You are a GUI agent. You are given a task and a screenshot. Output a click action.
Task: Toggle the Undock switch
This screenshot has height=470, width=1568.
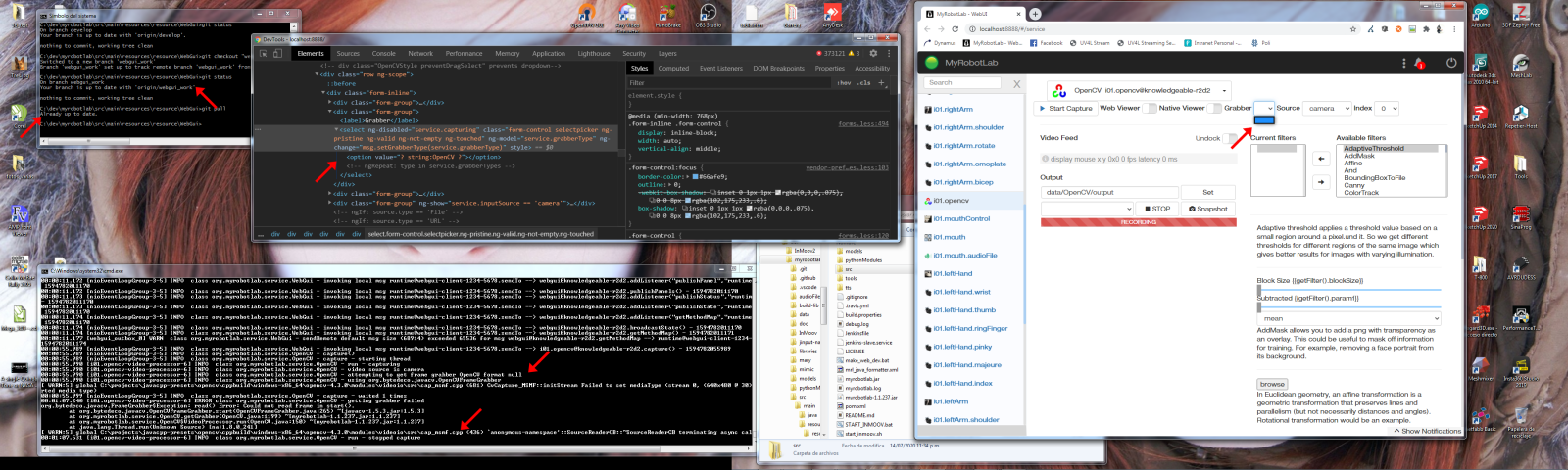click(x=1232, y=138)
